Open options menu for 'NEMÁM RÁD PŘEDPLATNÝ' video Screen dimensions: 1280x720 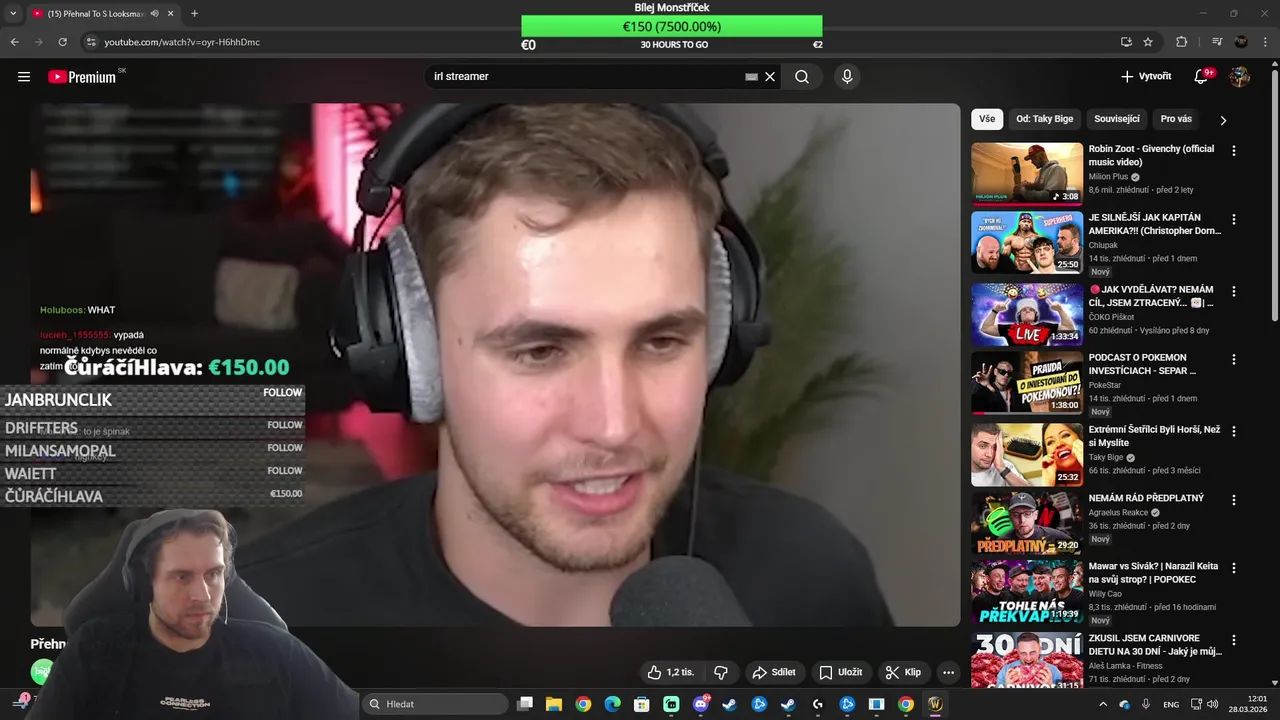pyautogui.click(x=1233, y=499)
